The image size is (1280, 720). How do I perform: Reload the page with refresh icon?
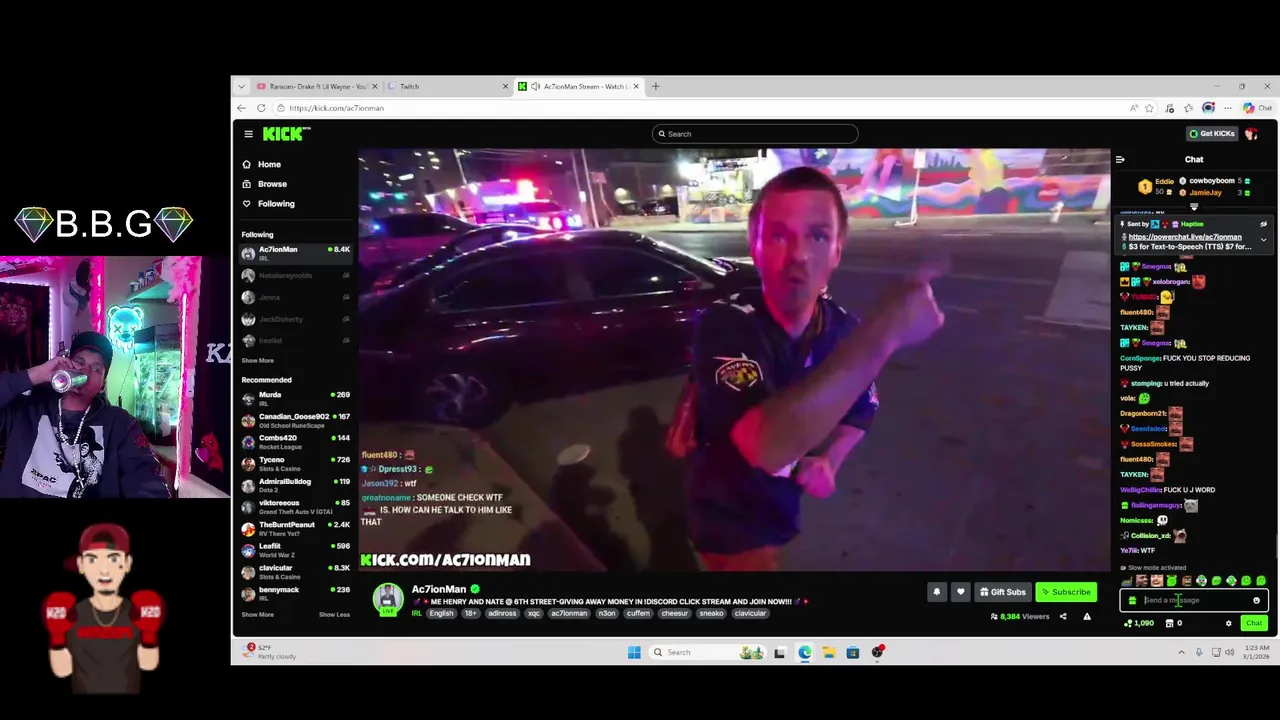261,108
